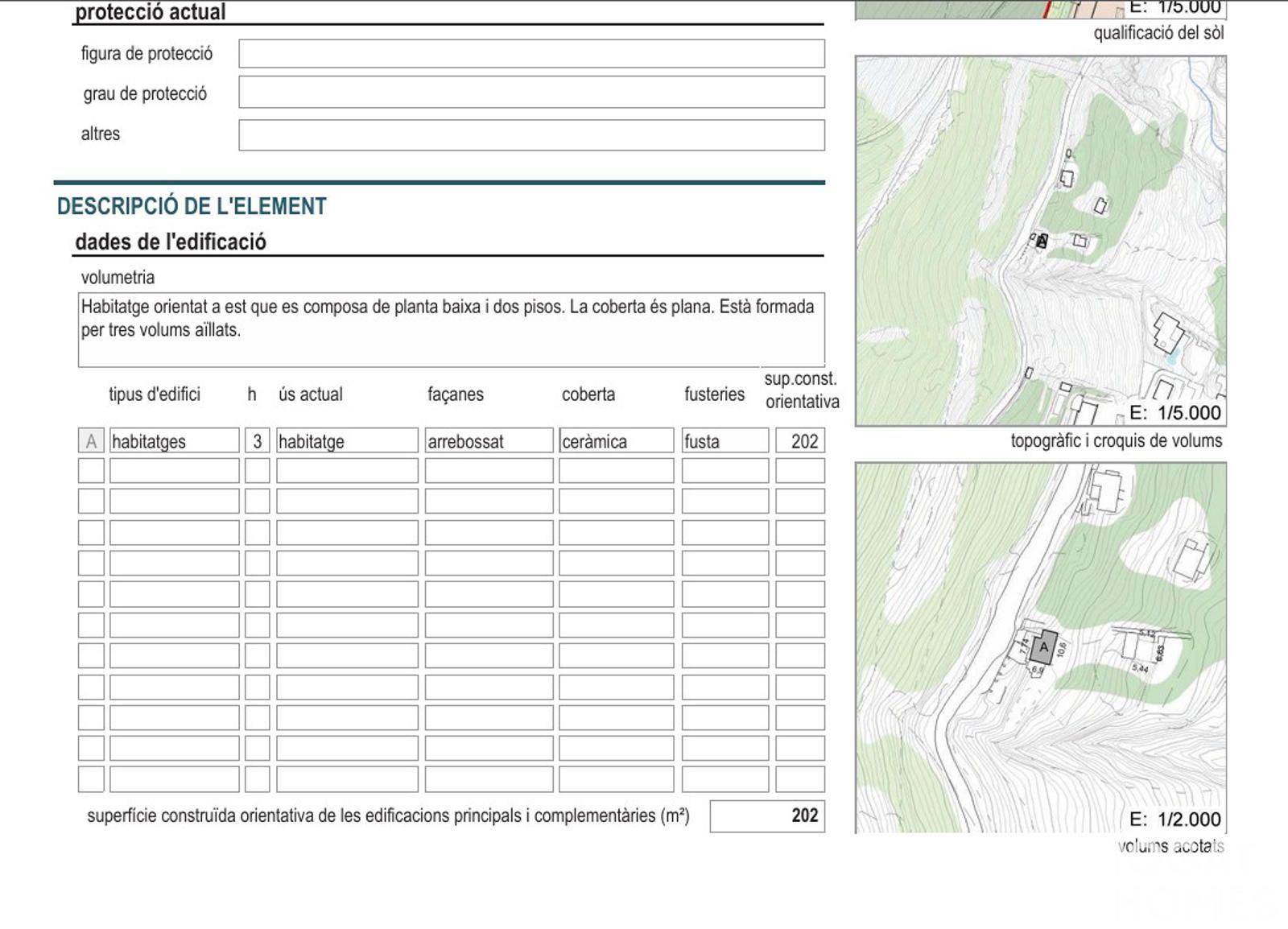Viewport: 1288px width, 929px height.
Task: Select the "fusta" fusteries field
Action: coord(724,441)
